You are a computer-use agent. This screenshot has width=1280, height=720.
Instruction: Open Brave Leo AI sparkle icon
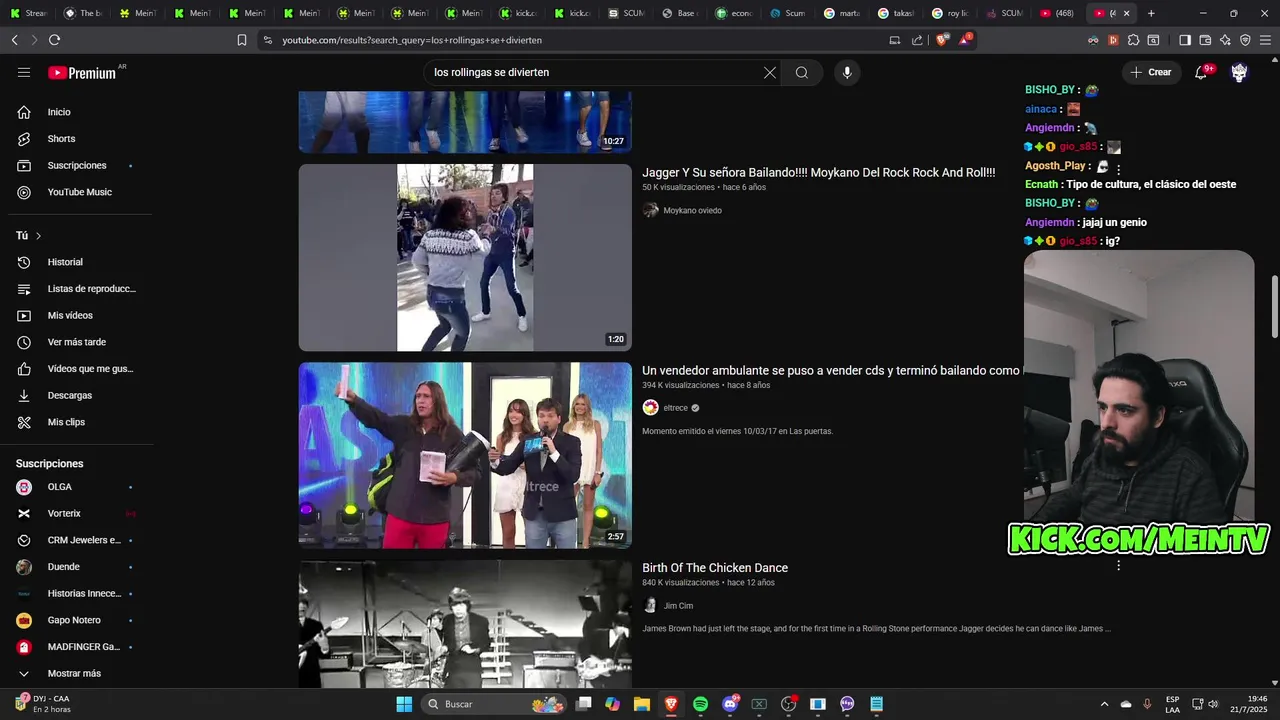pos(1225,40)
